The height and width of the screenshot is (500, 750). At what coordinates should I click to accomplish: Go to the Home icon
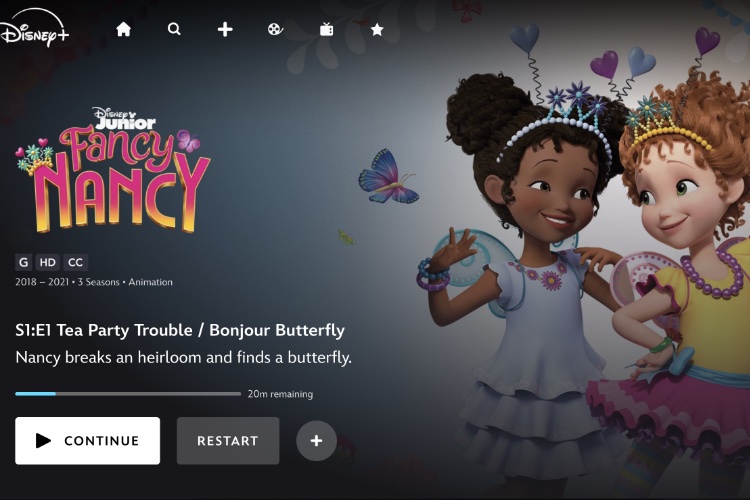pos(123,29)
